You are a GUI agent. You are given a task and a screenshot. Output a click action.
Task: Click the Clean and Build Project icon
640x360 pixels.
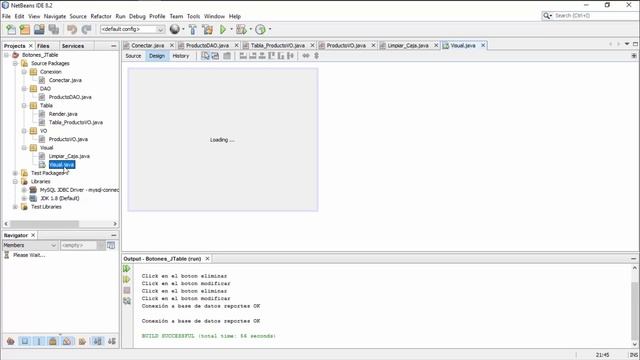point(207,29)
